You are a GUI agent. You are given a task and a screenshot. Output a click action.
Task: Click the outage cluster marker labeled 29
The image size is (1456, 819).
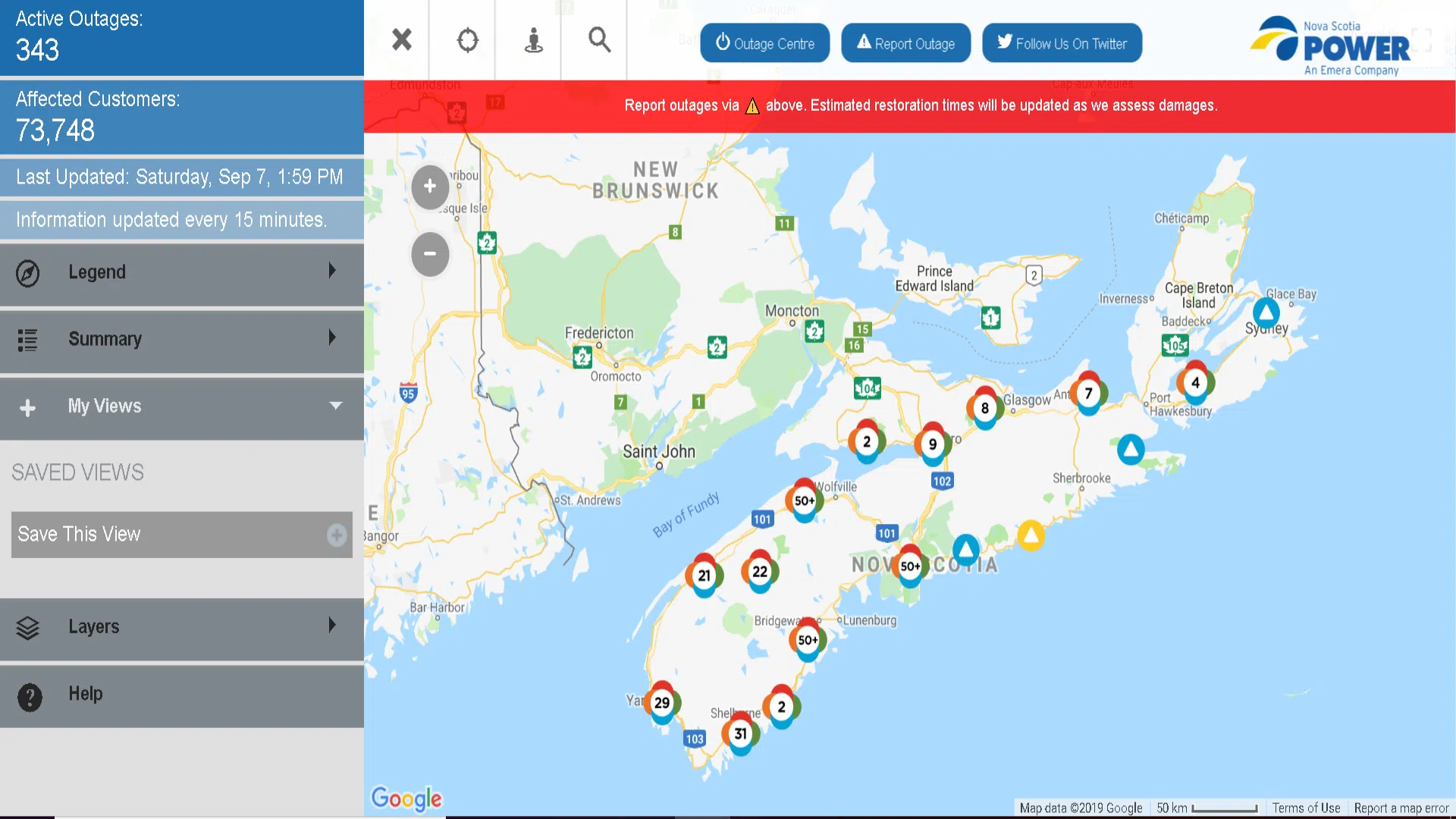click(662, 703)
